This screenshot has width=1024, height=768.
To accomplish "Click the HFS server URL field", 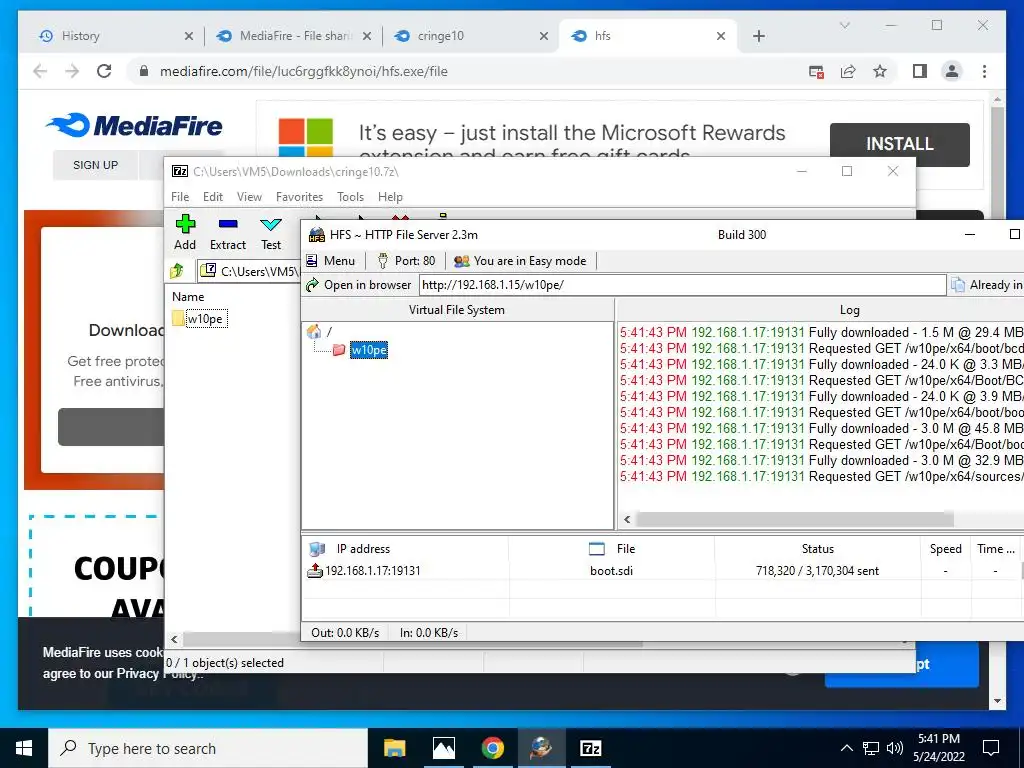I will pos(682,285).
